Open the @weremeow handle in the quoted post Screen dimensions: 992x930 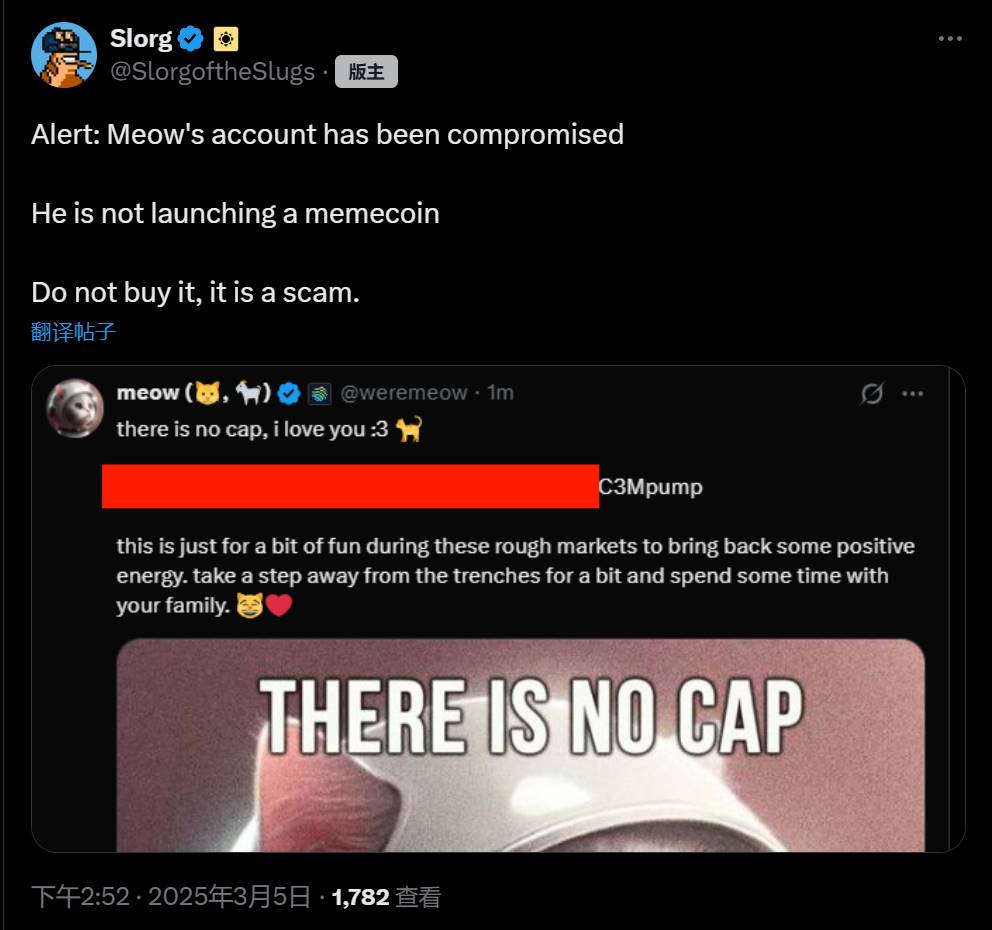(x=404, y=393)
